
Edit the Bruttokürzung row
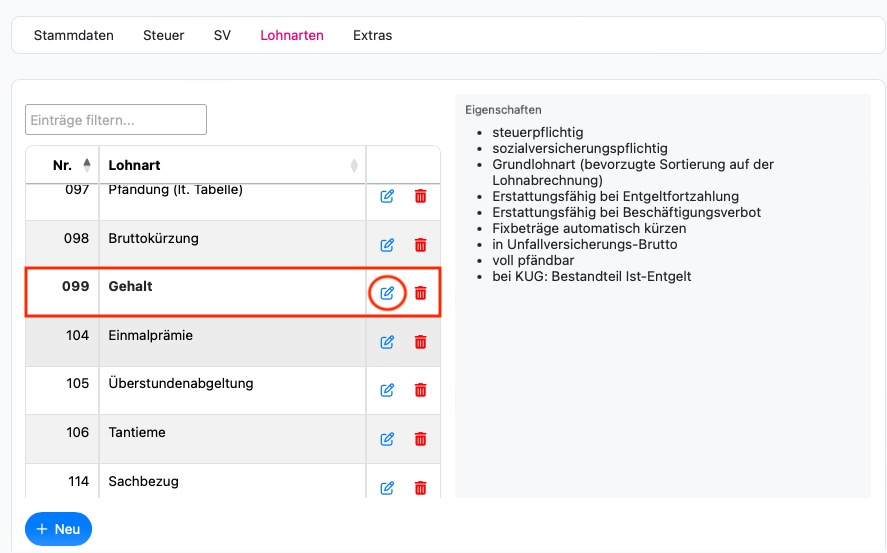click(387, 245)
